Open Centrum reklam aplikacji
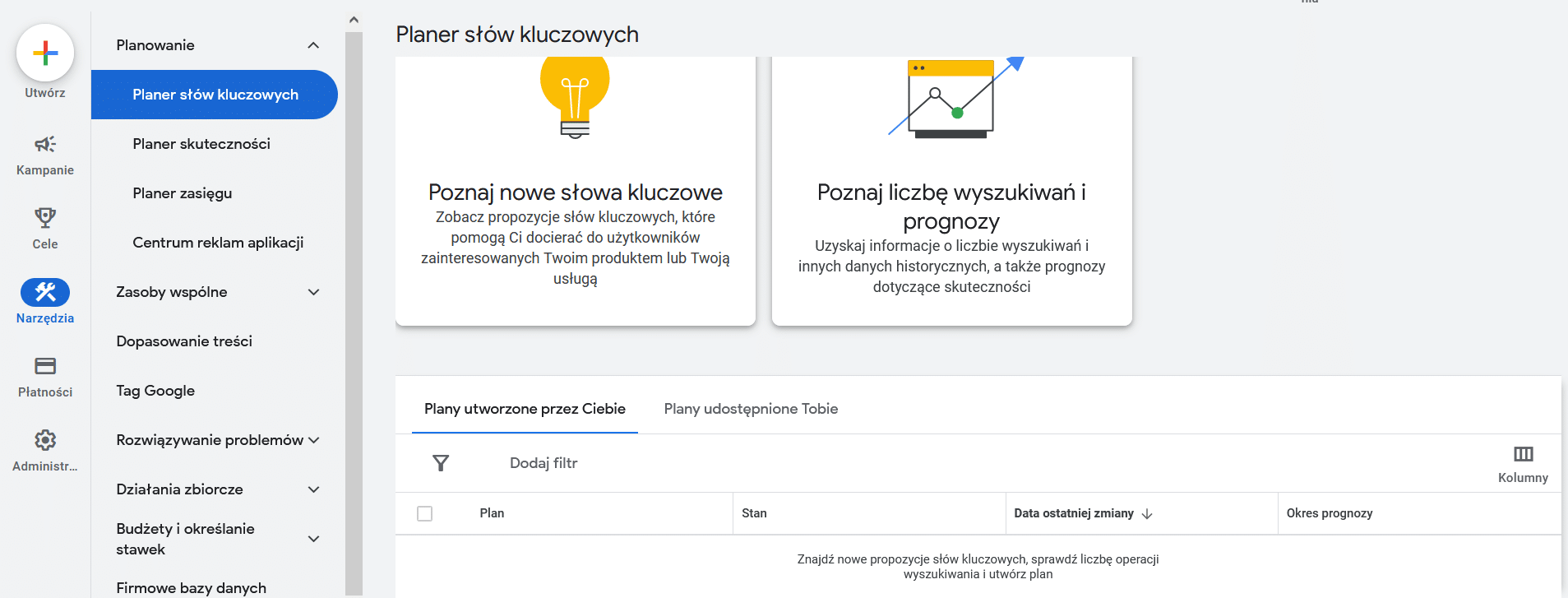The height and width of the screenshot is (598, 1568). point(218,243)
